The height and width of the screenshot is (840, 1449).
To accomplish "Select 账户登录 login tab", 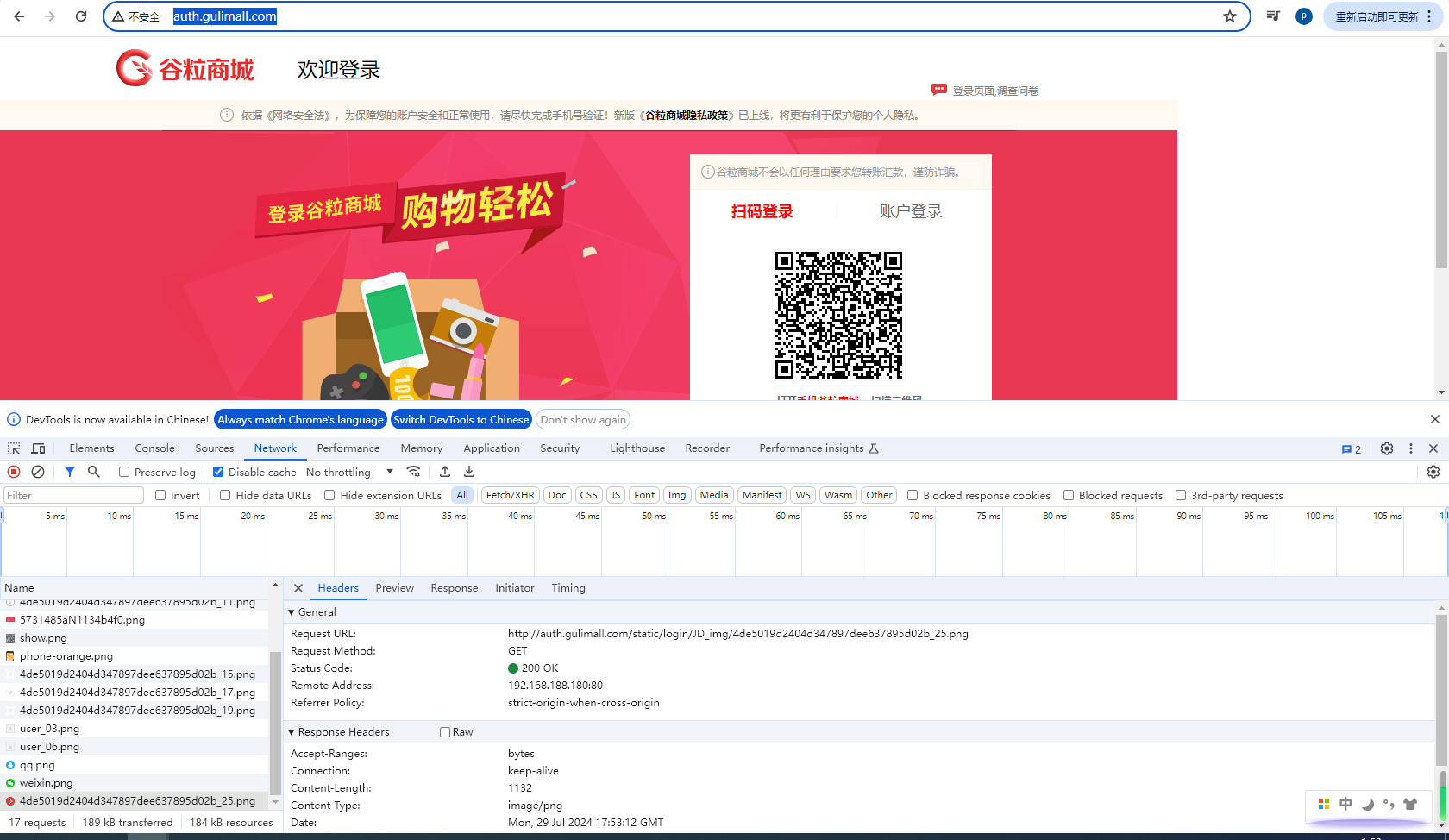I will tap(911, 211).
